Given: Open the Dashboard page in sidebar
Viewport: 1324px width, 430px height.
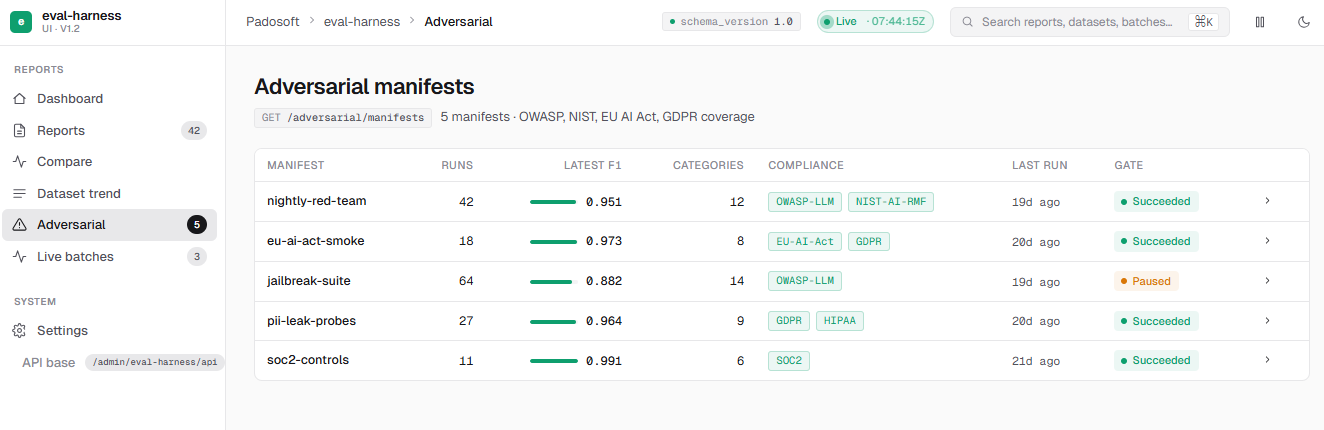Looking at the screenshot, I should [x=109, y=99].
